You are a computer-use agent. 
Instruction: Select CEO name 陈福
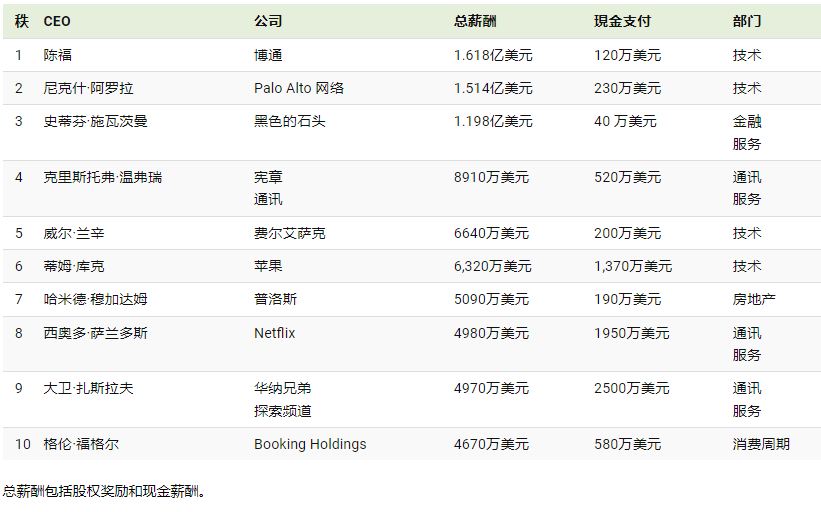click(x=58, y=55)
